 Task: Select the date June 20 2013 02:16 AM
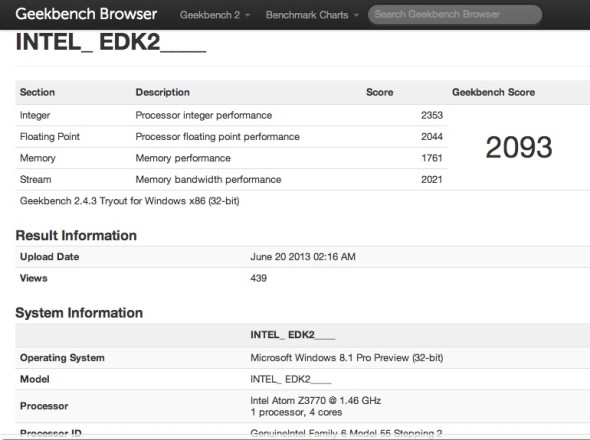click(303, 257)
